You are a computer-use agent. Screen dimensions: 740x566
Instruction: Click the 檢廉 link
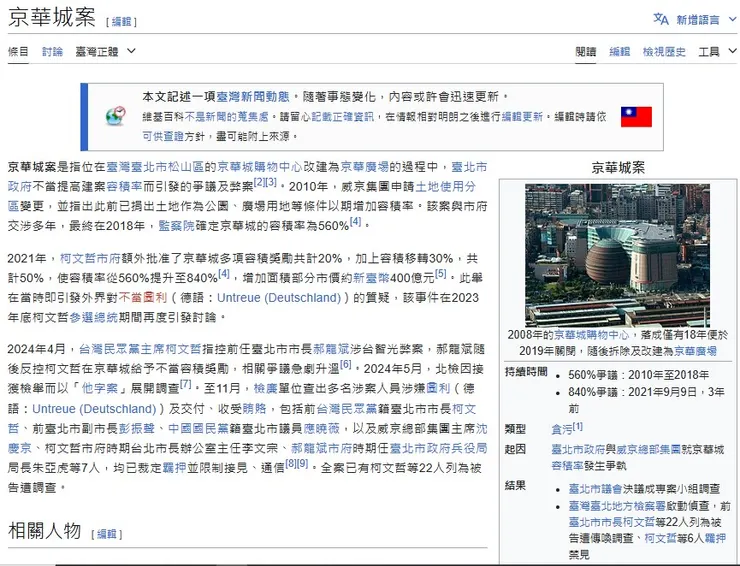pyautogui.click(x=265, y=388)
